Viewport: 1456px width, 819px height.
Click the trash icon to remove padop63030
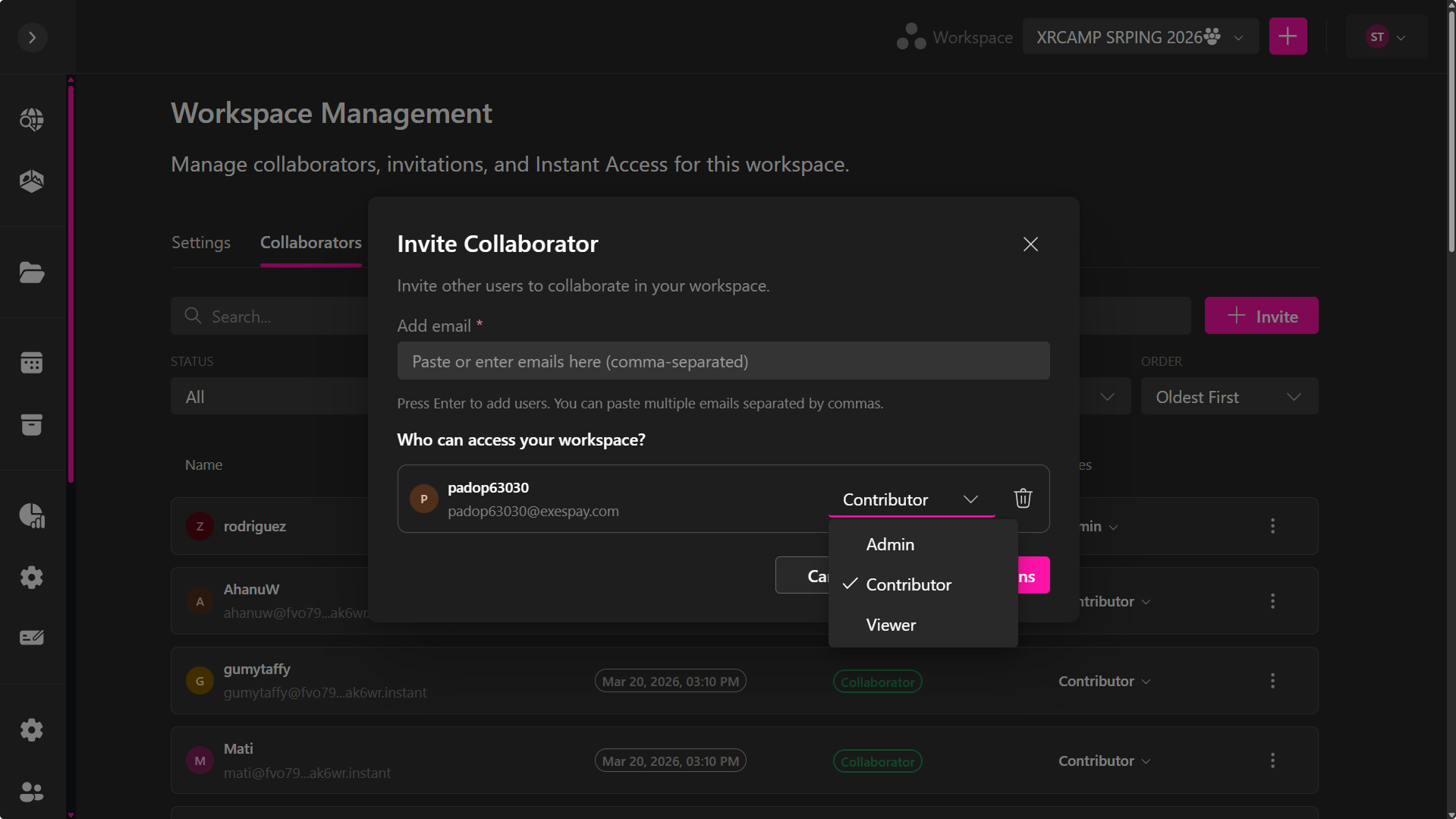tap(1023, 498)
